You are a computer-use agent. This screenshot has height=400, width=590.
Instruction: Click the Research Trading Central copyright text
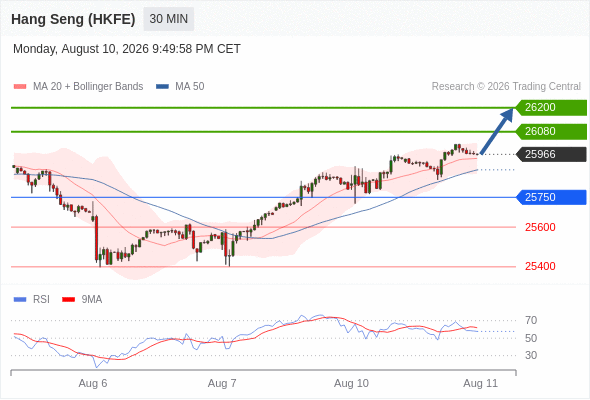506,87
